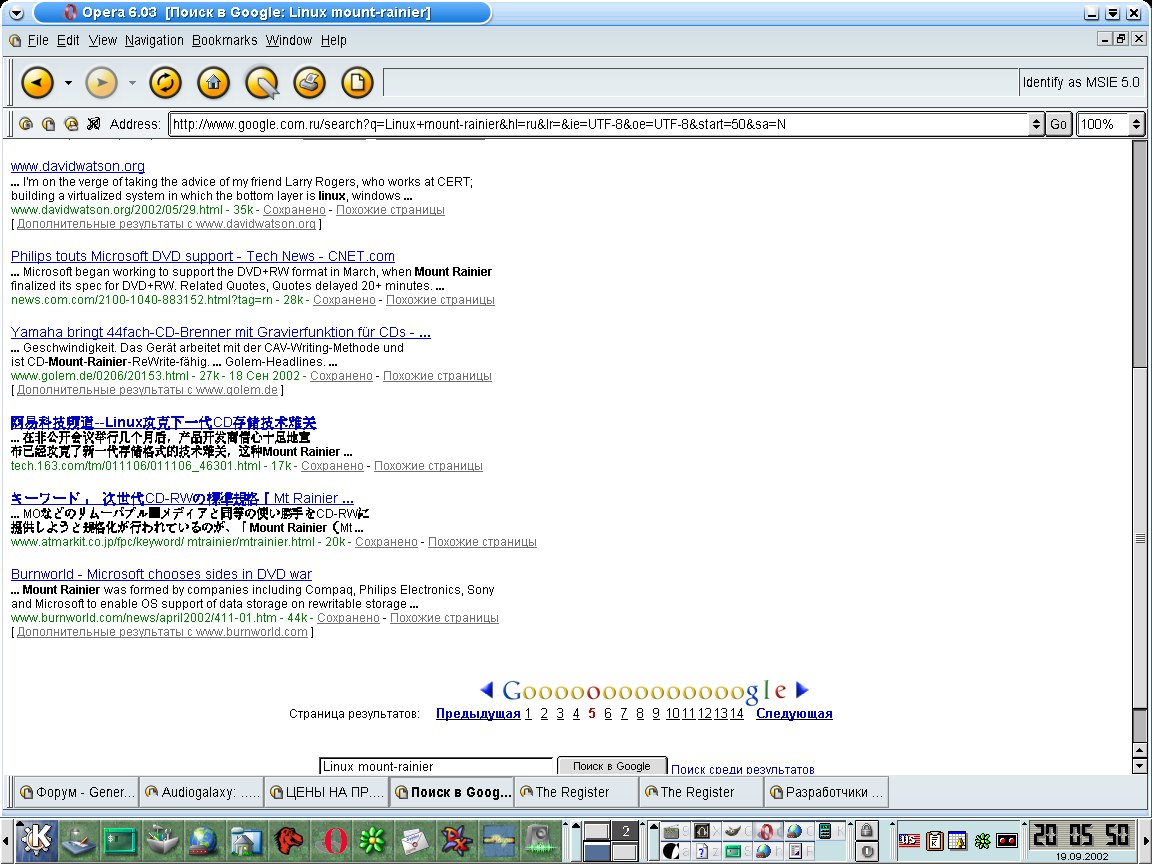Click Предыдущая previous page link
This screenshot has height=864, width=1152.
tap(478, 713)
